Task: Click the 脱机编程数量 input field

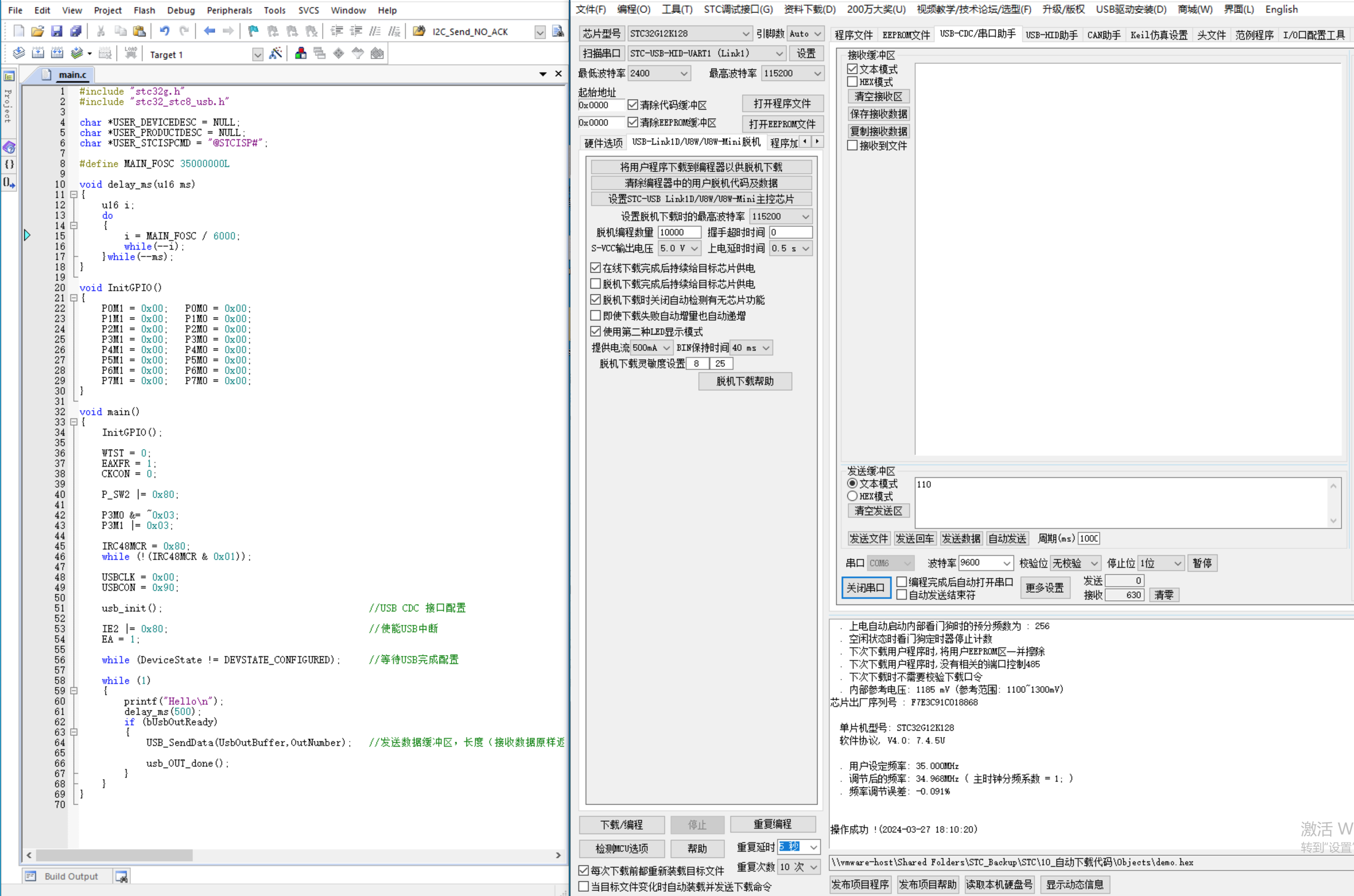Action: (x=679, y=232)
